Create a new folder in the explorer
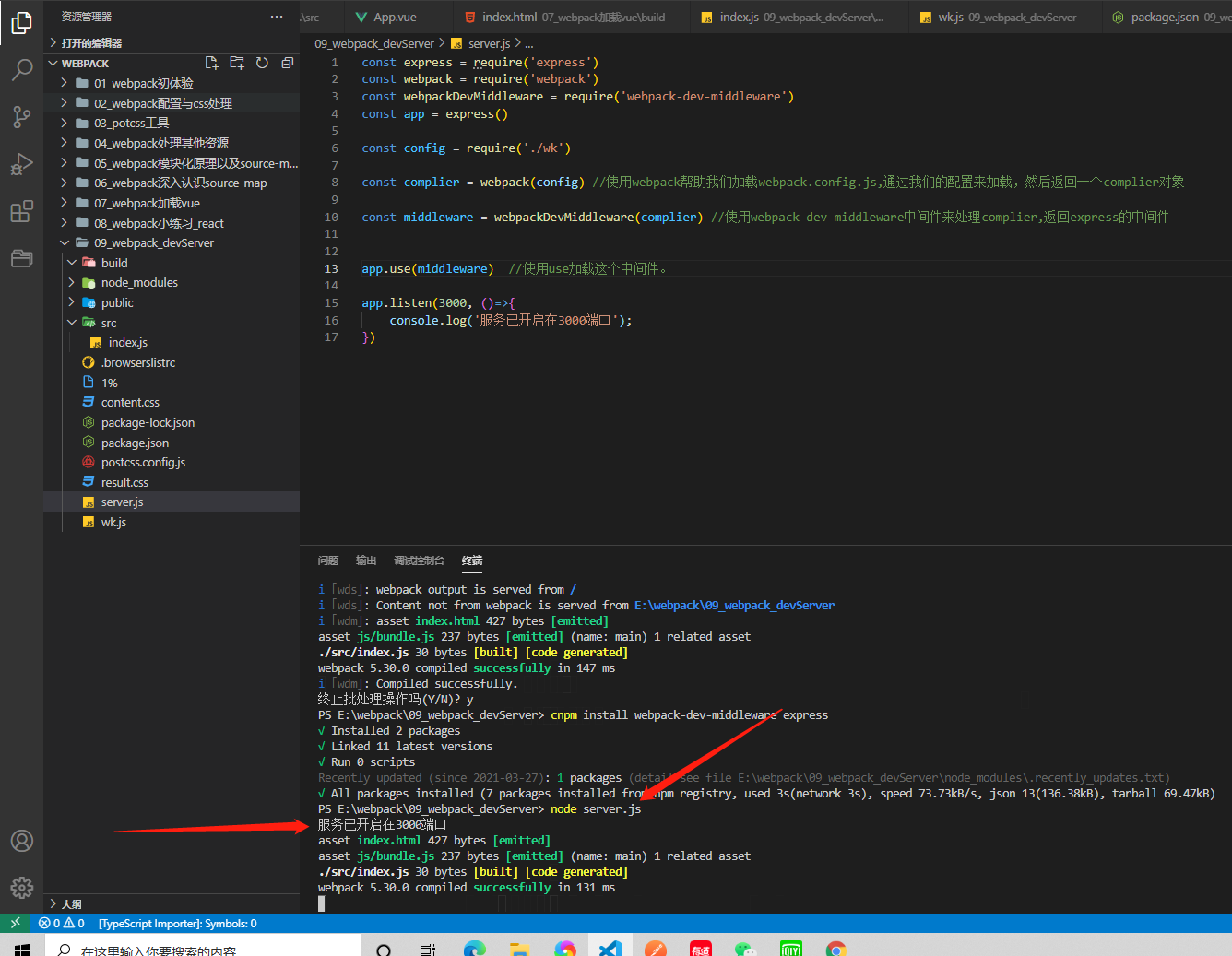The image size is (1232, 956). [236, 63]
